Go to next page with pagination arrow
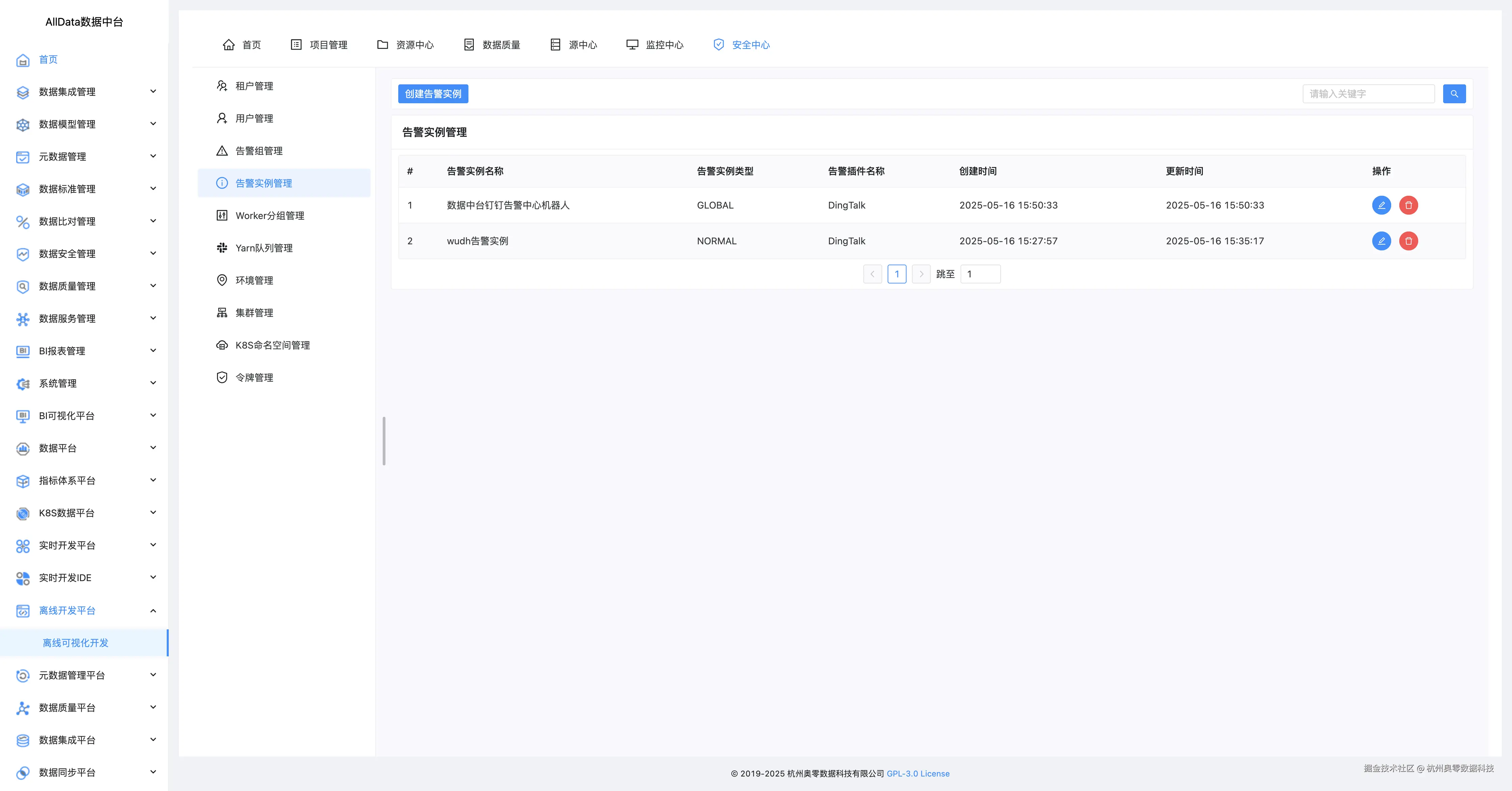Image resolution: width=1512 pixels, height=791 pixels. pos(921,273)
